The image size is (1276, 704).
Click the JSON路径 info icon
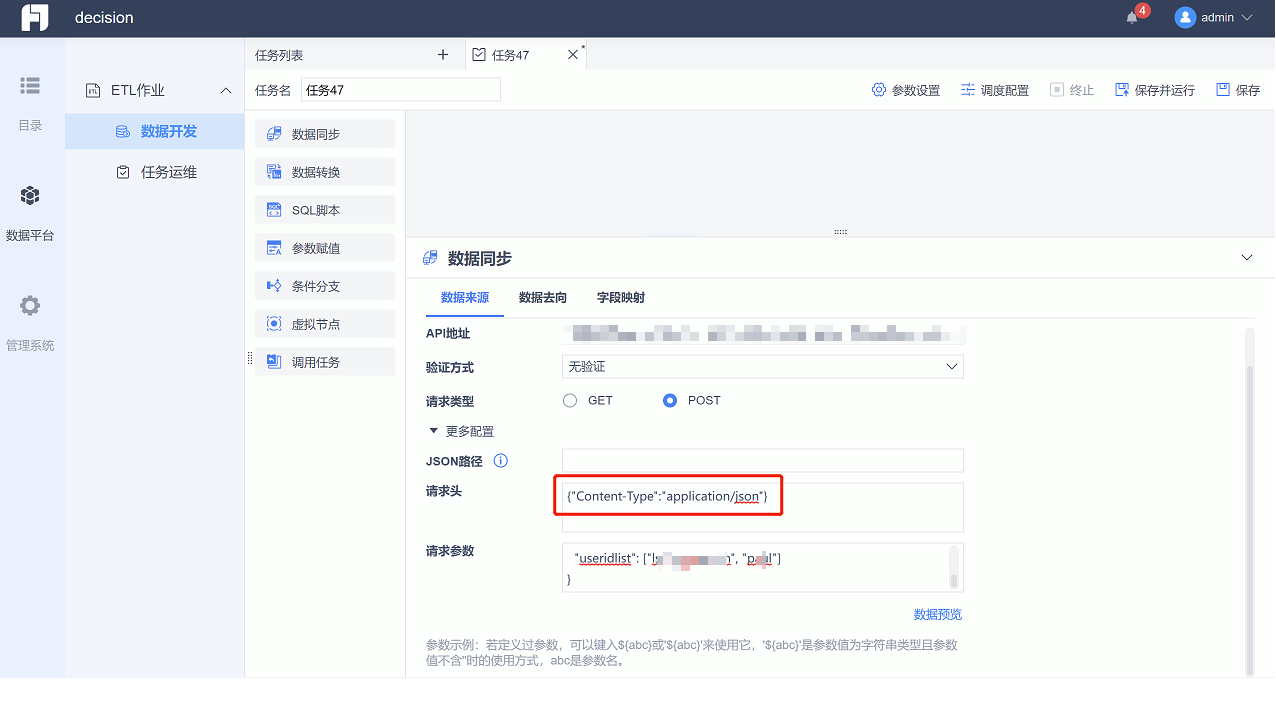[x=501, y=461]
